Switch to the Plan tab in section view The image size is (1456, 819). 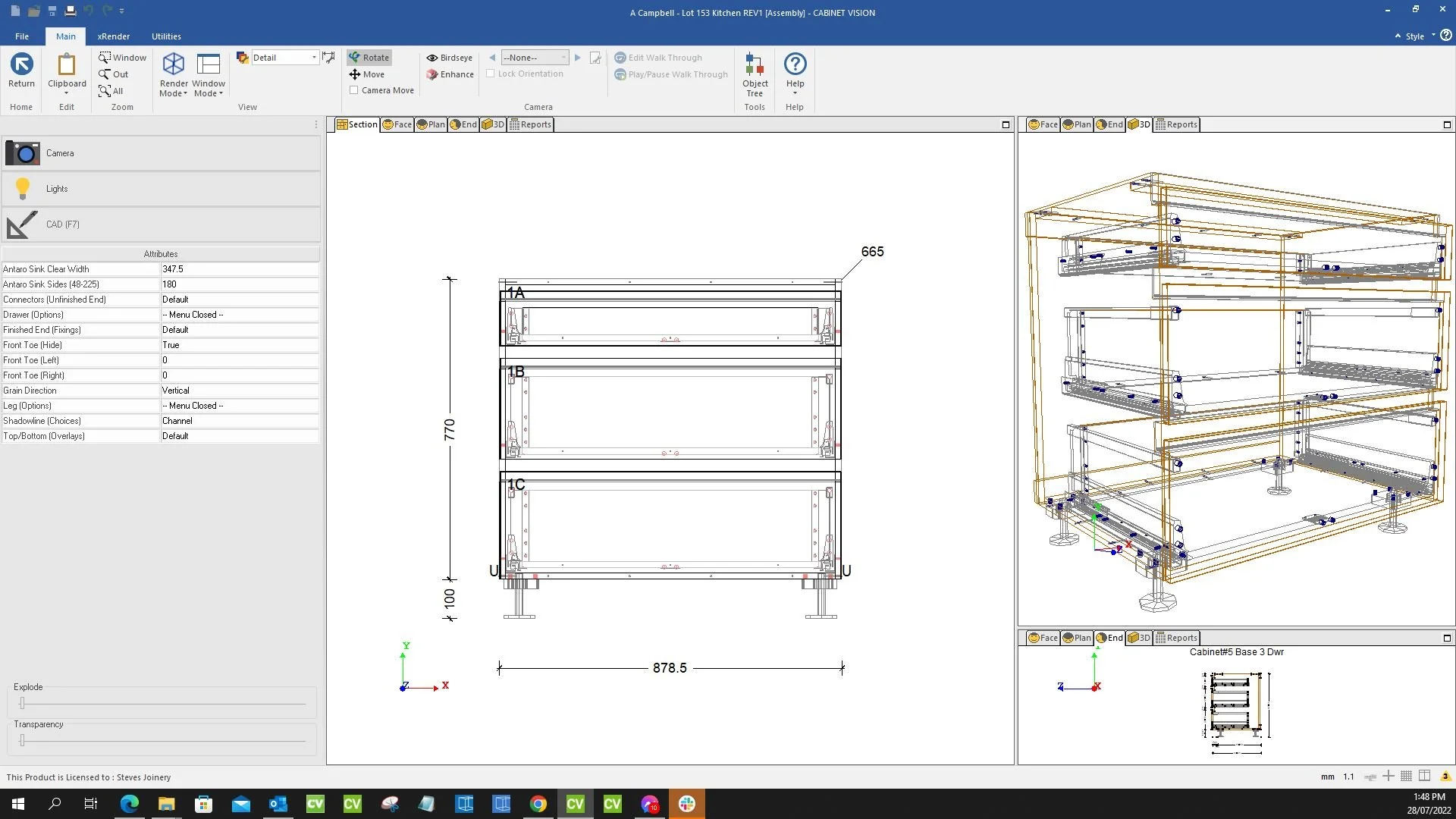coord(431,124)
